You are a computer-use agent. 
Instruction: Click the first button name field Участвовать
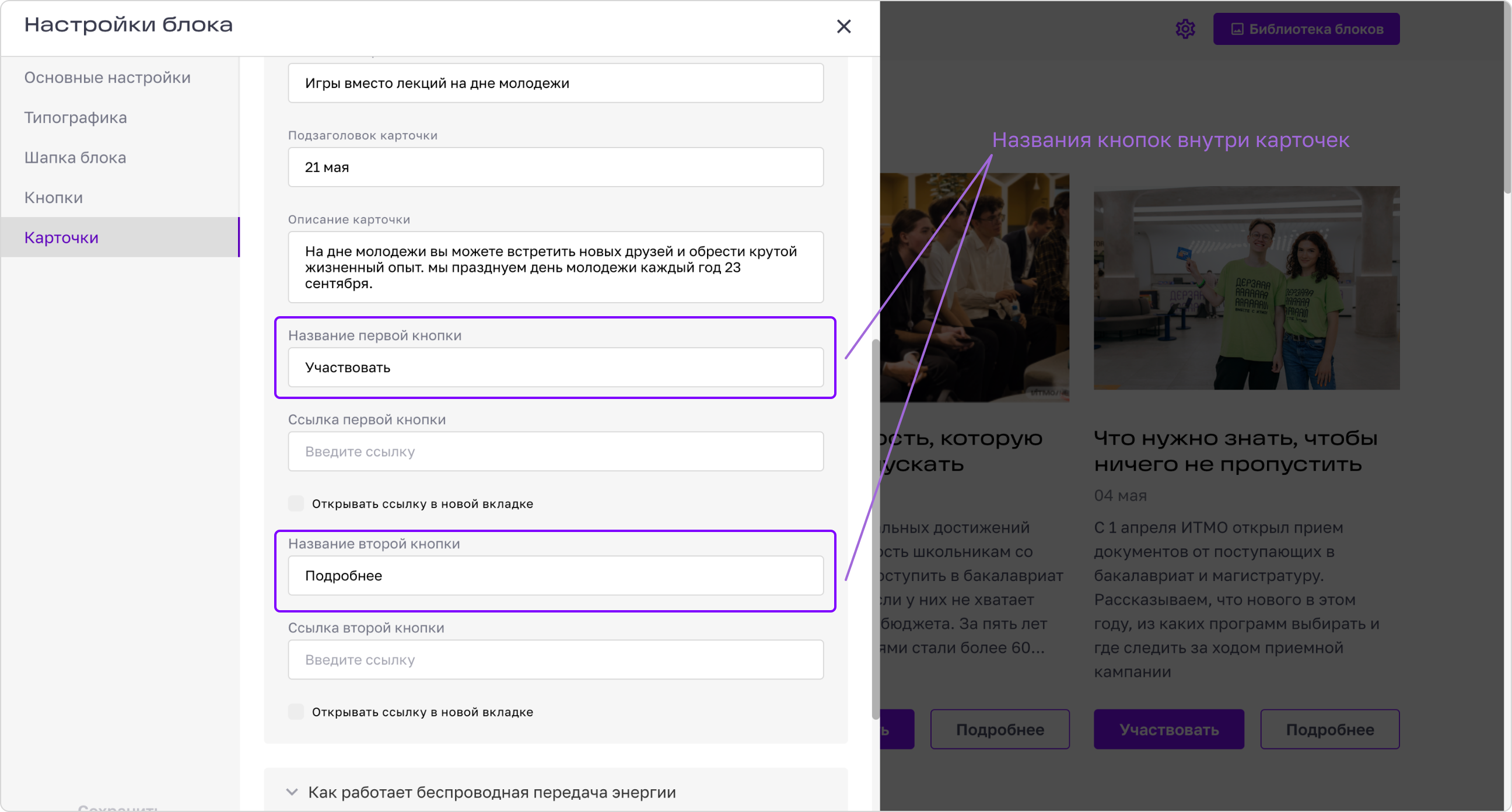point(555,367)
